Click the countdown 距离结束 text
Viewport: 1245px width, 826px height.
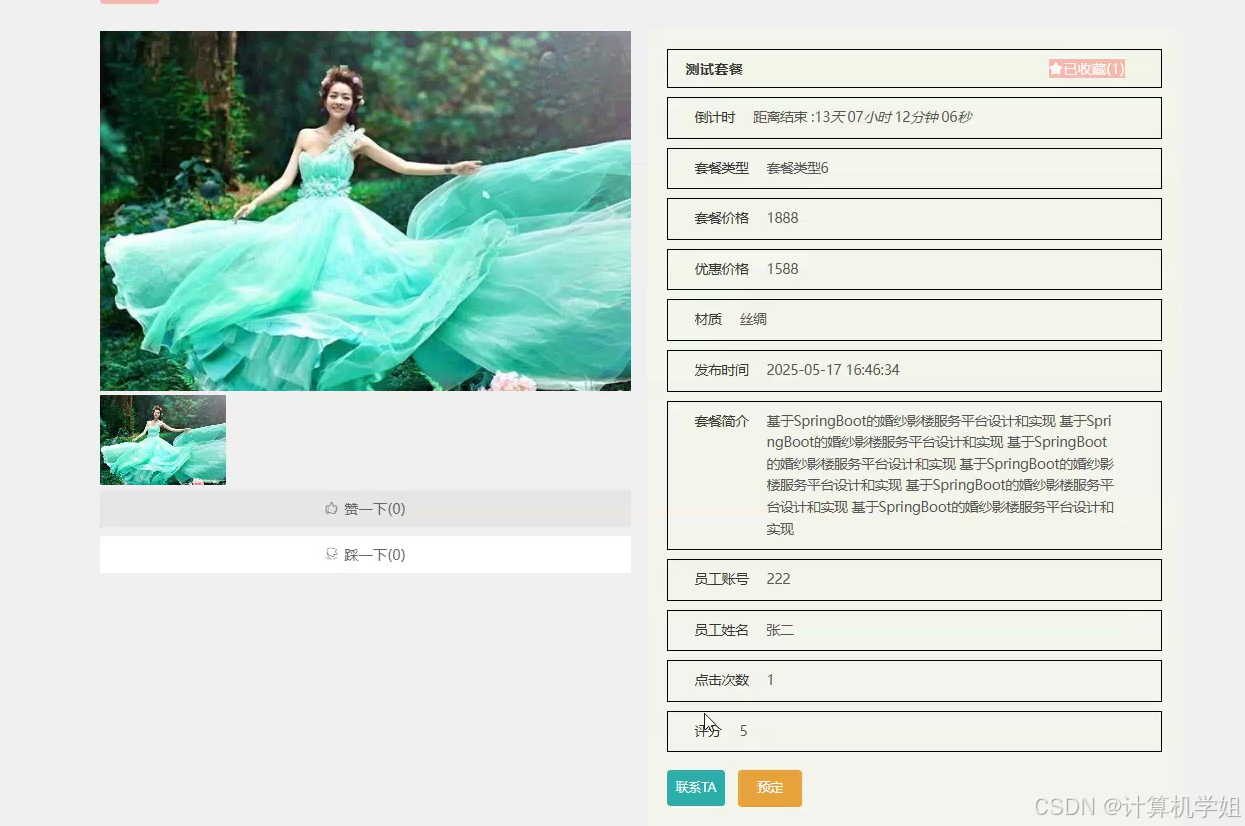coord(863,117)
